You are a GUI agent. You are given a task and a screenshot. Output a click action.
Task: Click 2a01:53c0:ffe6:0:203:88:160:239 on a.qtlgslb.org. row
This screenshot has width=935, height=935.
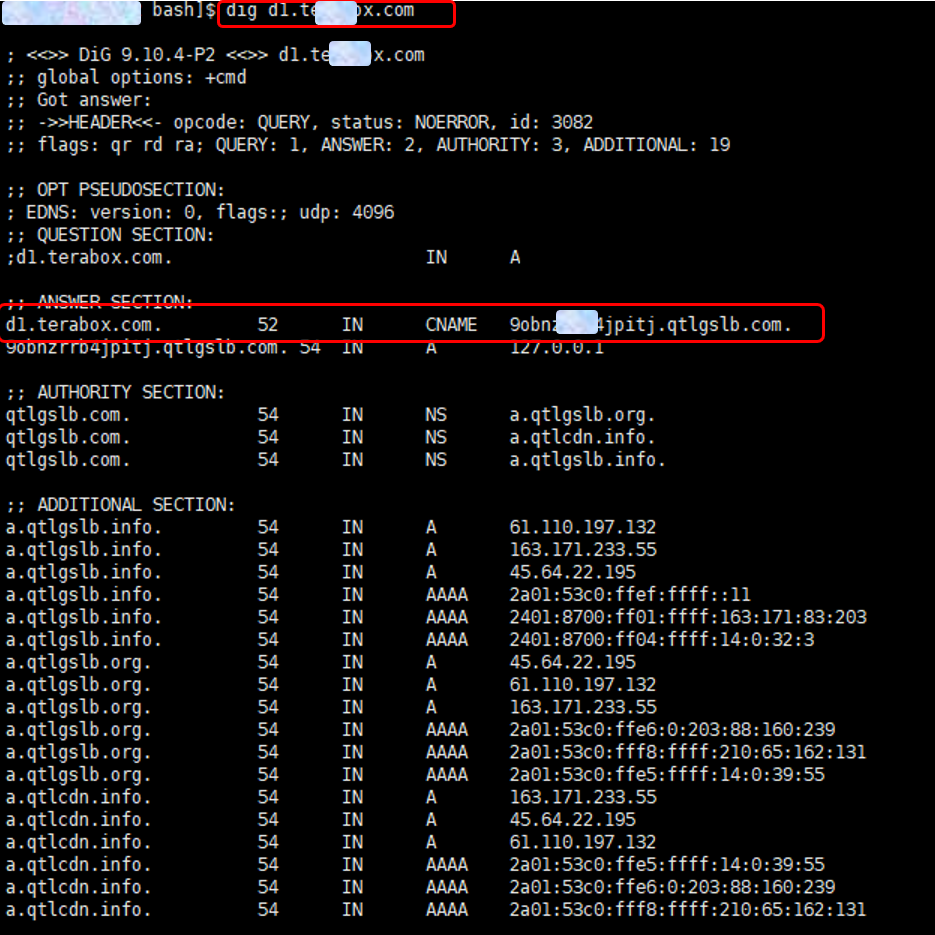click(672, 730)
